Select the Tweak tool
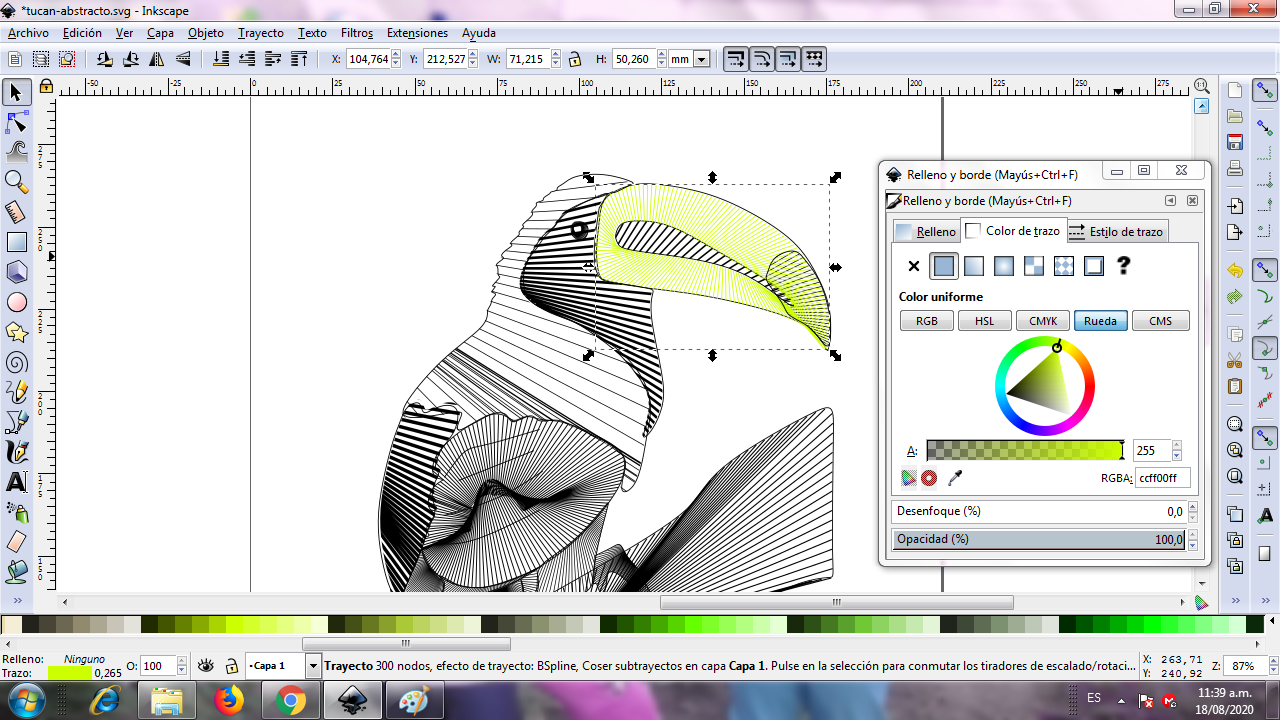Image resolution: width=1280 pixels, height=720 pixels. (16, 152)
